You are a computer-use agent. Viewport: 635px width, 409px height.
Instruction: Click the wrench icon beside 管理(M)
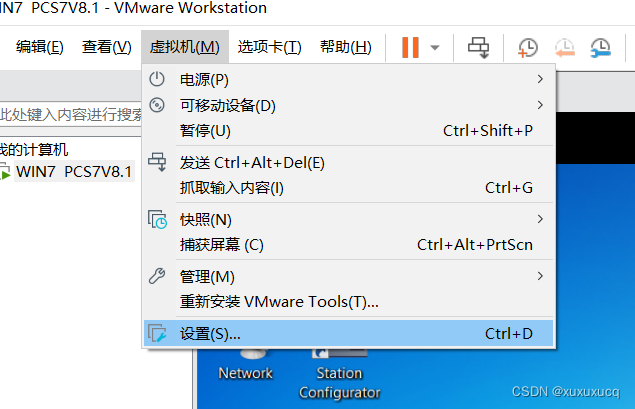(157, 276)
